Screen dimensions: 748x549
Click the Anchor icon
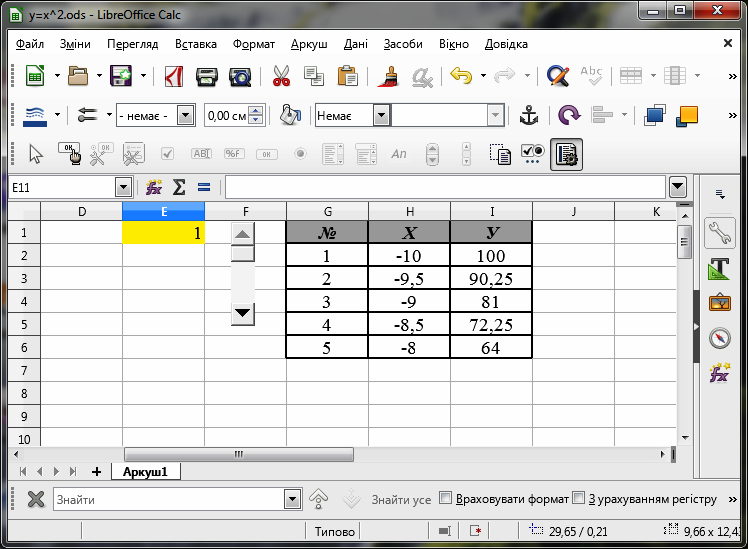tap(529, 115)
